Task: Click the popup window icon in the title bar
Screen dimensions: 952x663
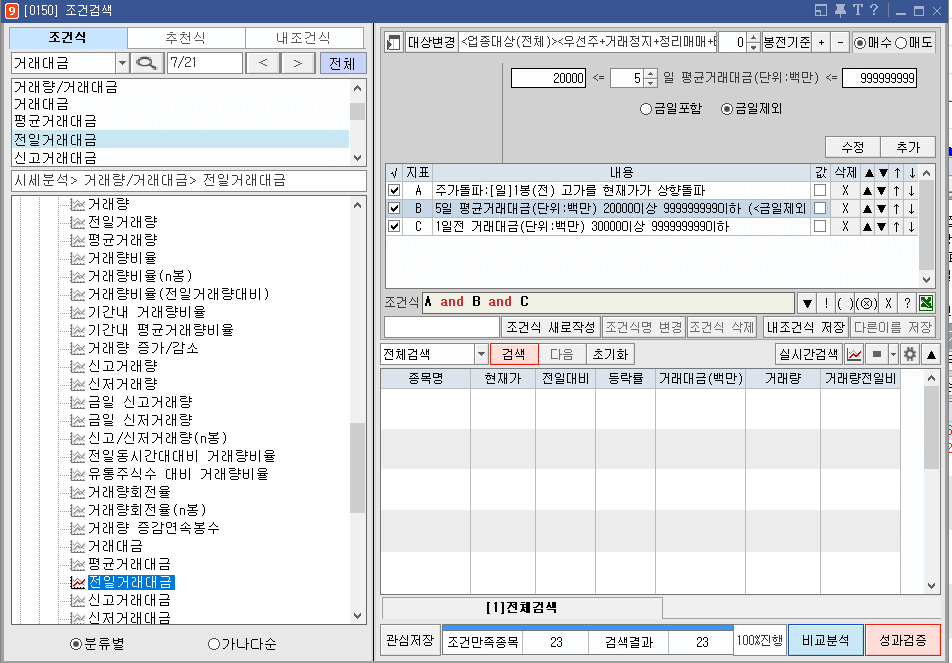Action: [821, 10]
